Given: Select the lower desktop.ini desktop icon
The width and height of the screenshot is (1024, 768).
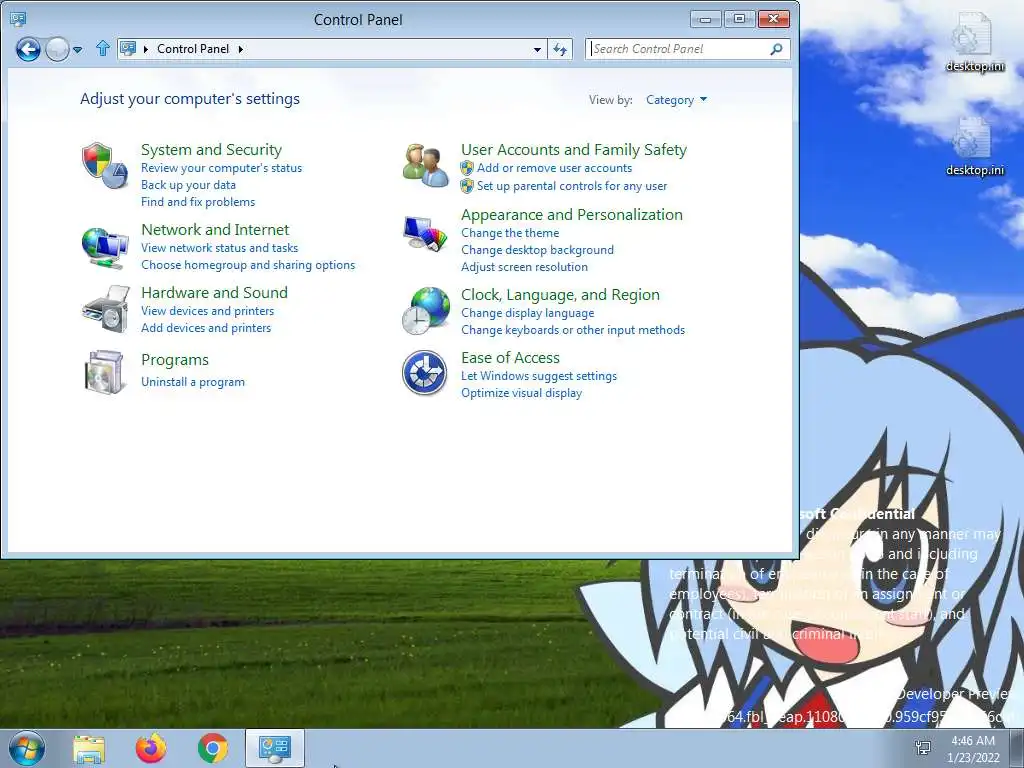Looking at the screenshot, I should 974,146.
